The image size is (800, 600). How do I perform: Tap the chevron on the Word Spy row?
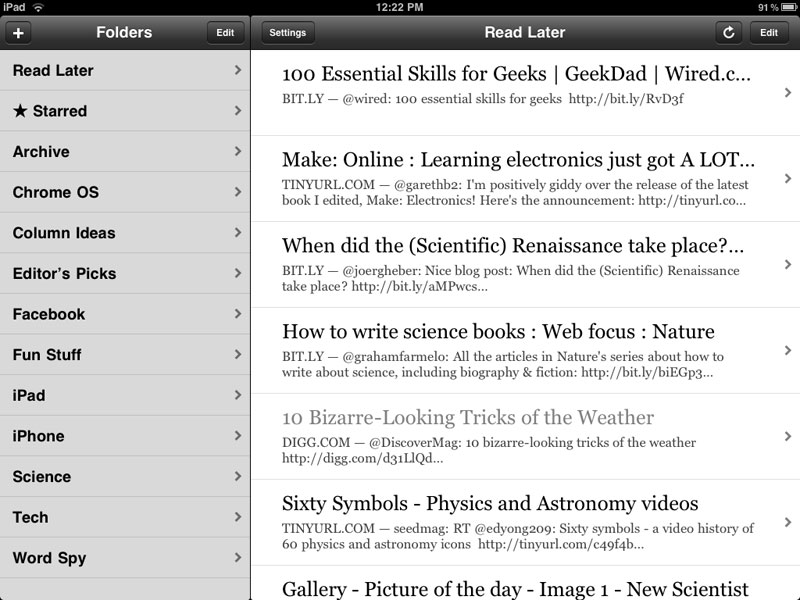click(x=238, y=558)
